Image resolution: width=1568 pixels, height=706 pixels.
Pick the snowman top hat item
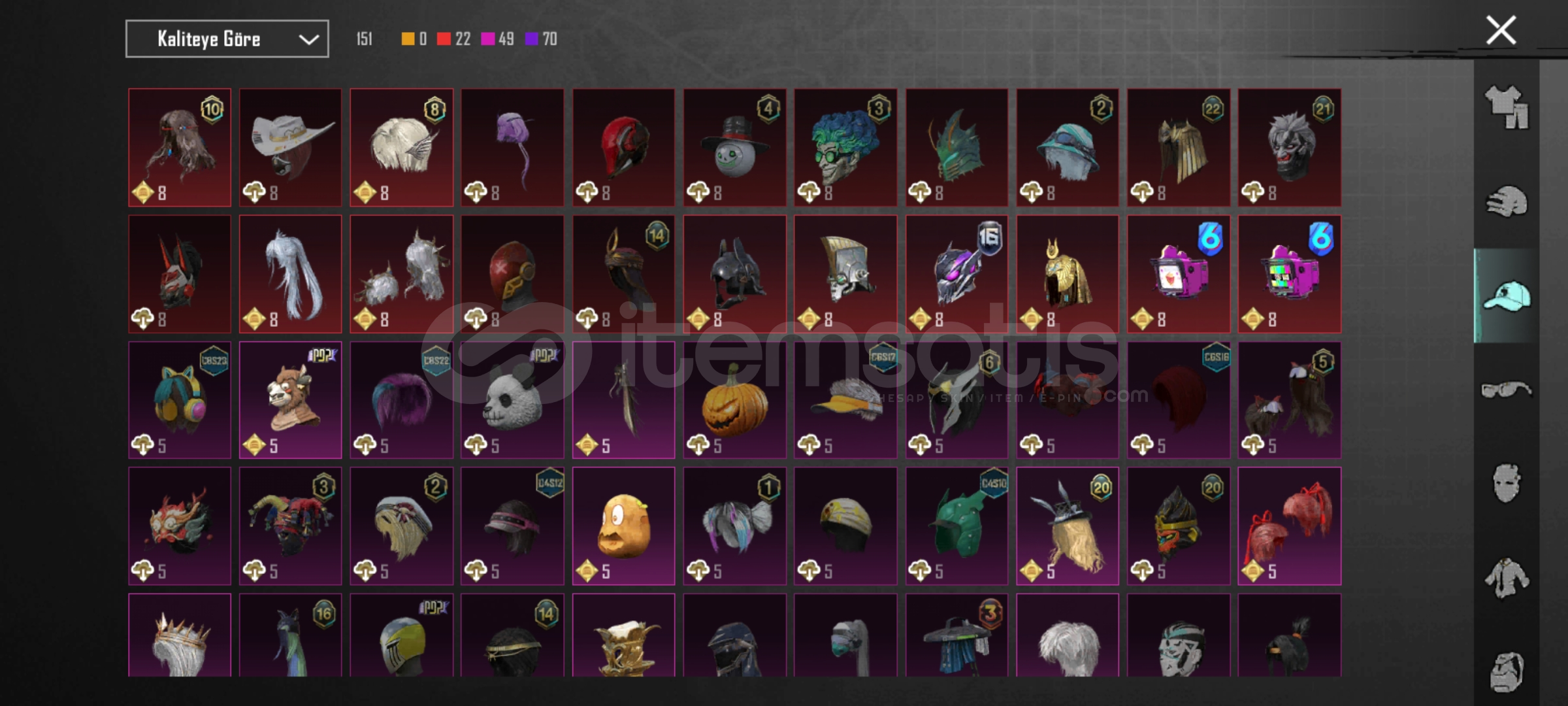click(x=734, y=148)
